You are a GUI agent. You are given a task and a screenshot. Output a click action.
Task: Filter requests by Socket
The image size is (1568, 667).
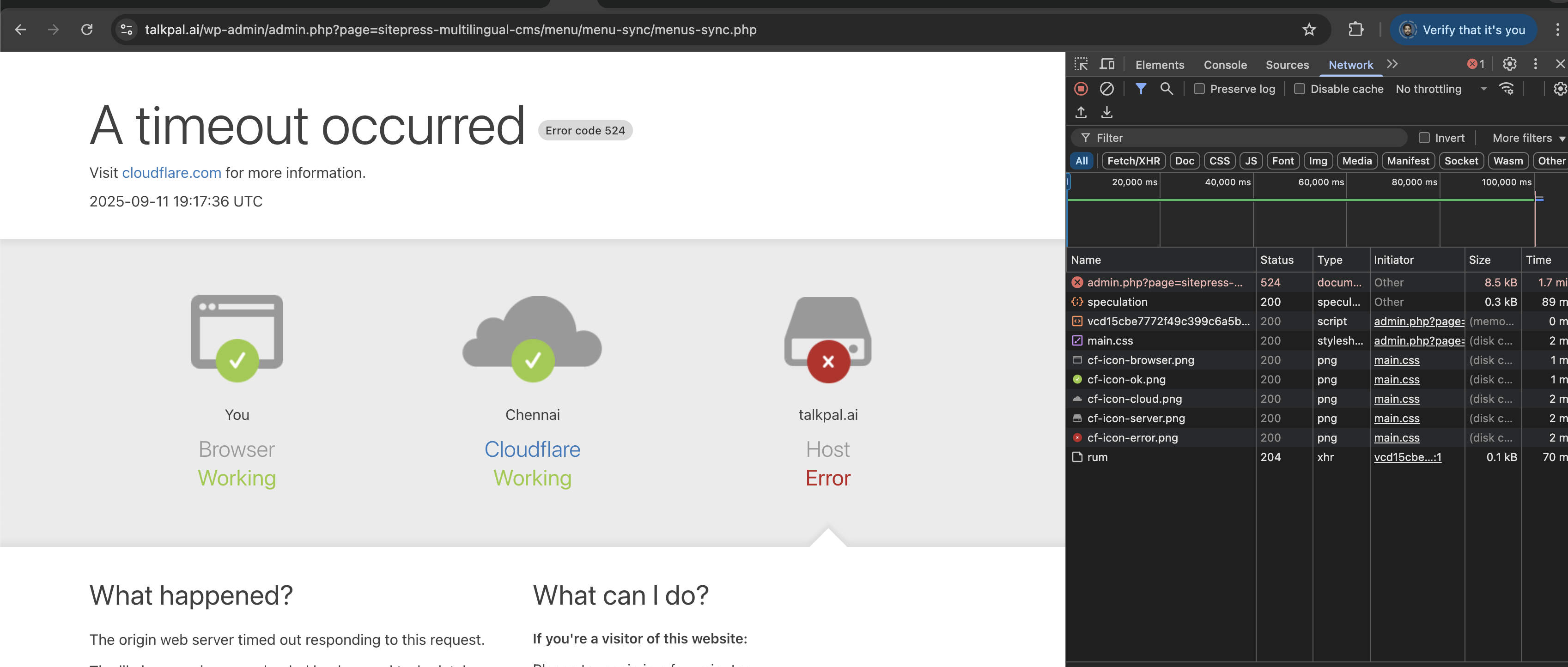[1461, 161]
